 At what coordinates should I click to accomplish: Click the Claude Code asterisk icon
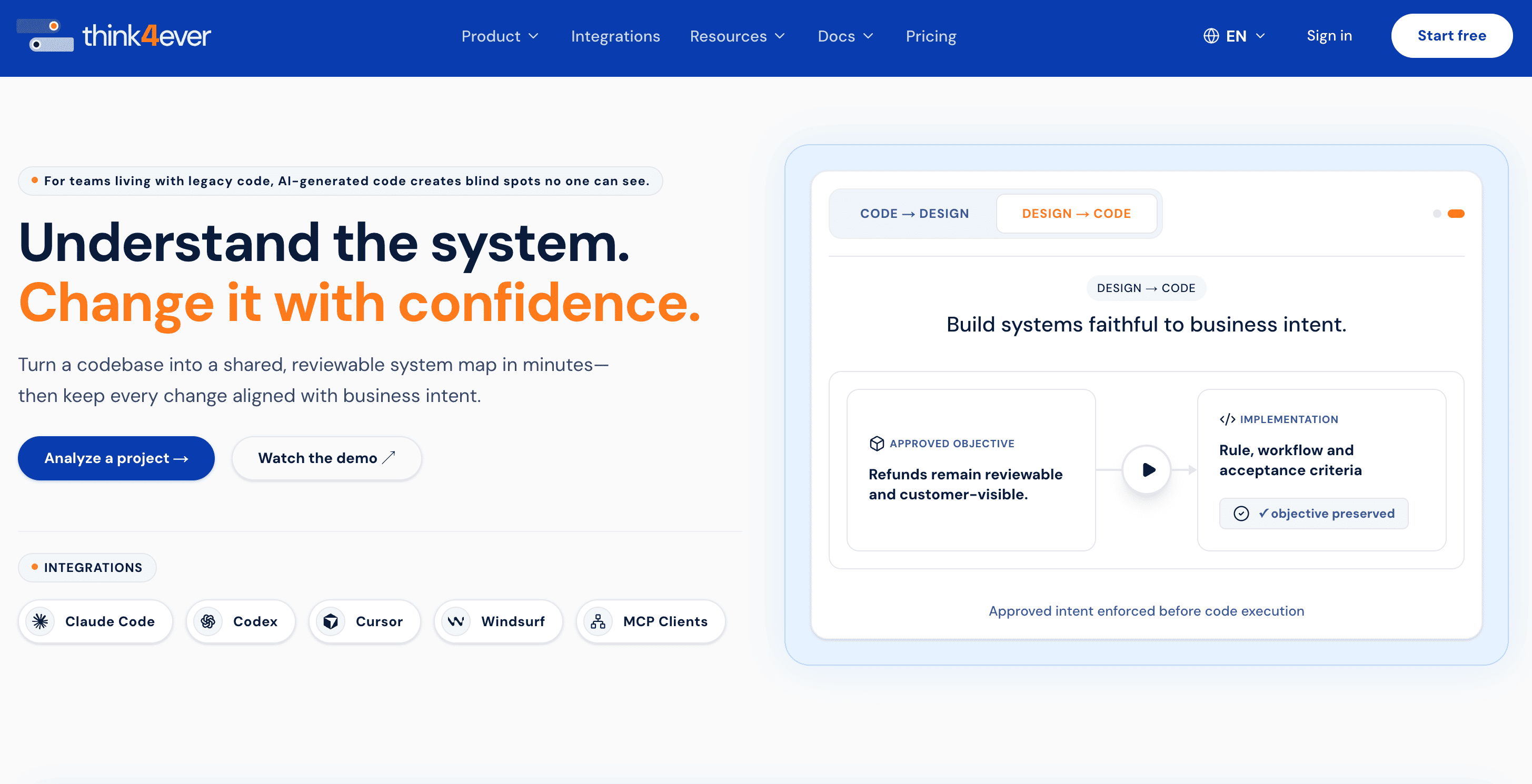coord(41,621)
